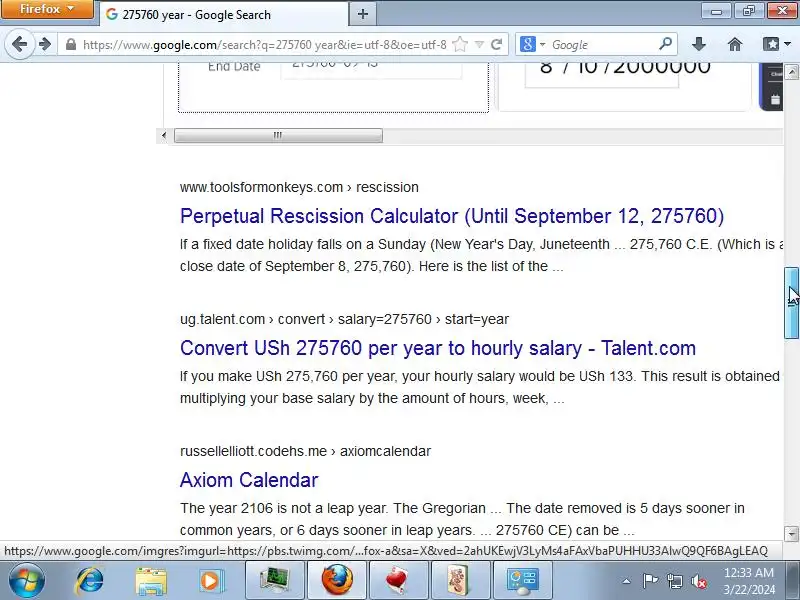Click the horizontal scrollbar left arrow
800x600 pixels.
point(164,135)
